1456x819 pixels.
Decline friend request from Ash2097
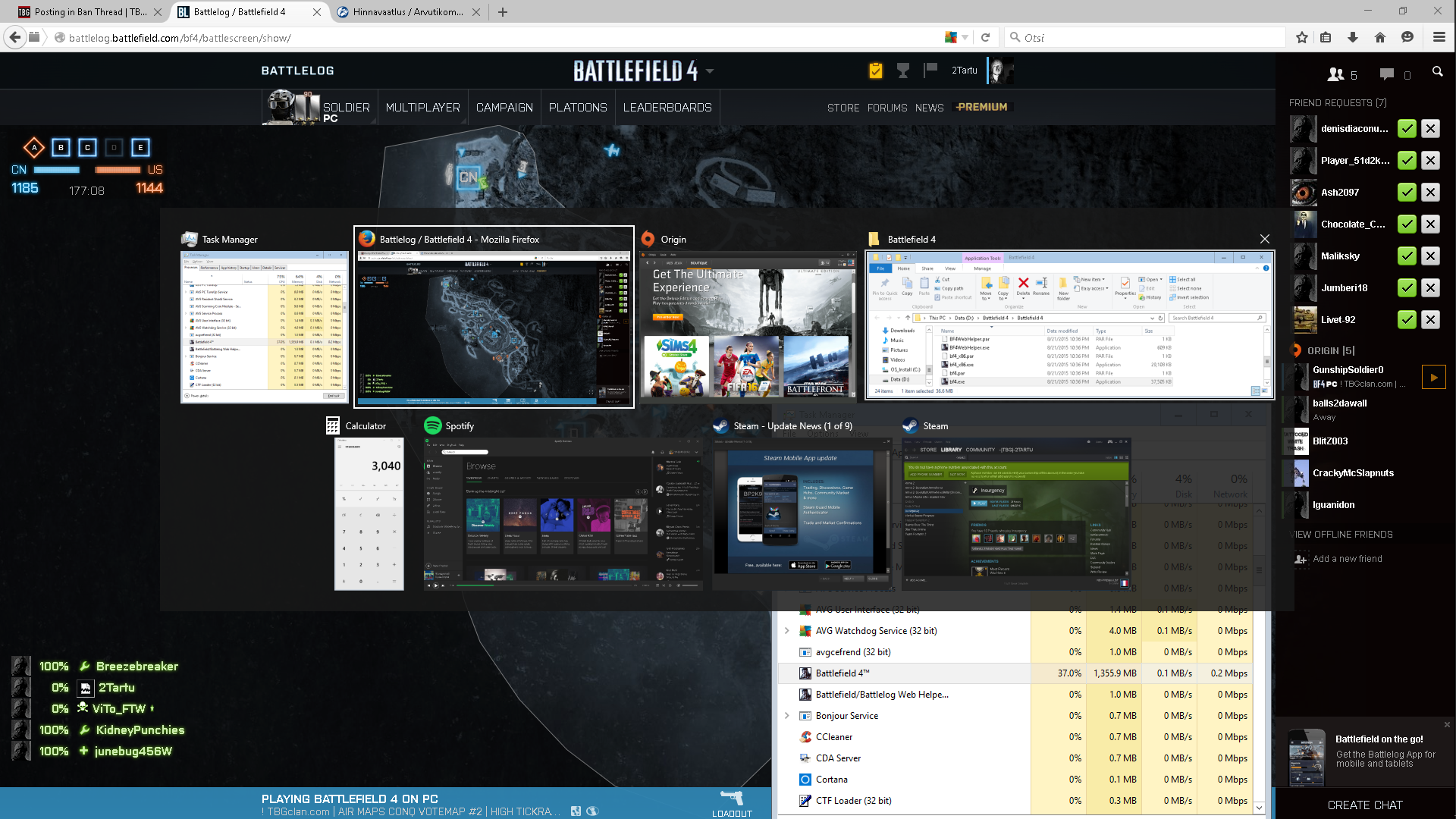[1430, 193]
